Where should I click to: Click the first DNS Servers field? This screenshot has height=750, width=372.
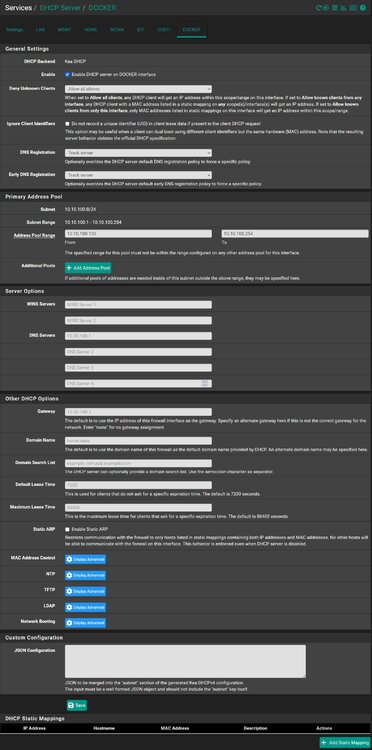click(x=138, y=336)
